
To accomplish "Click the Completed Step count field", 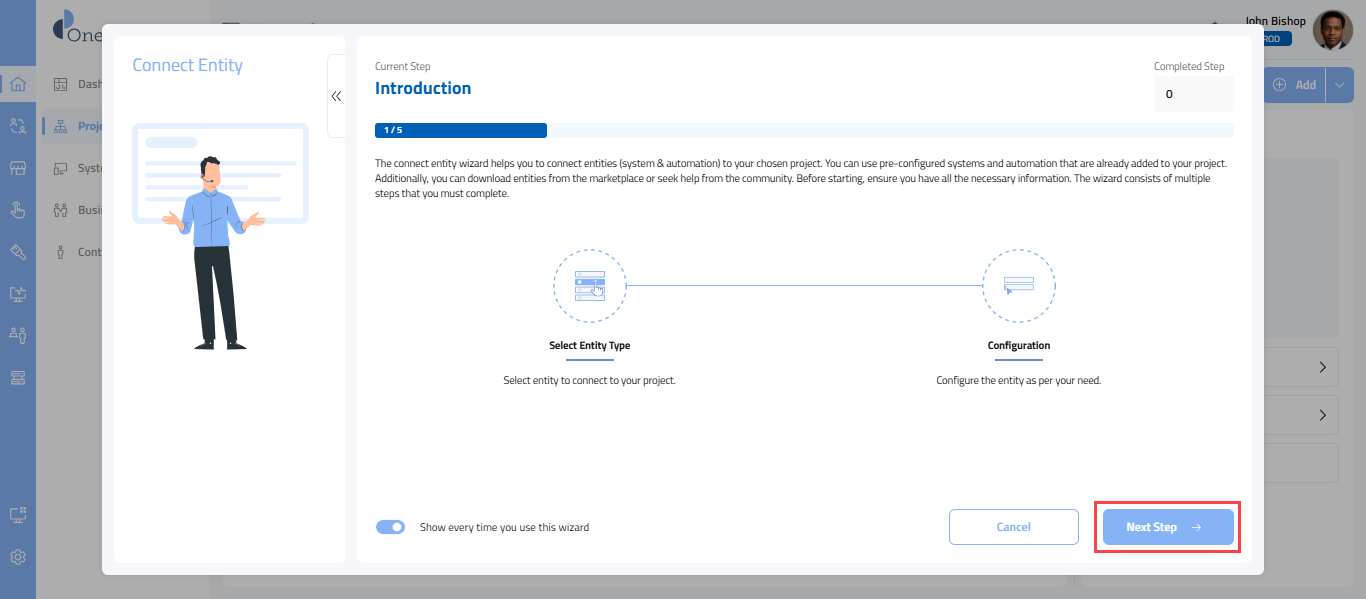I will click(1193, 94).
